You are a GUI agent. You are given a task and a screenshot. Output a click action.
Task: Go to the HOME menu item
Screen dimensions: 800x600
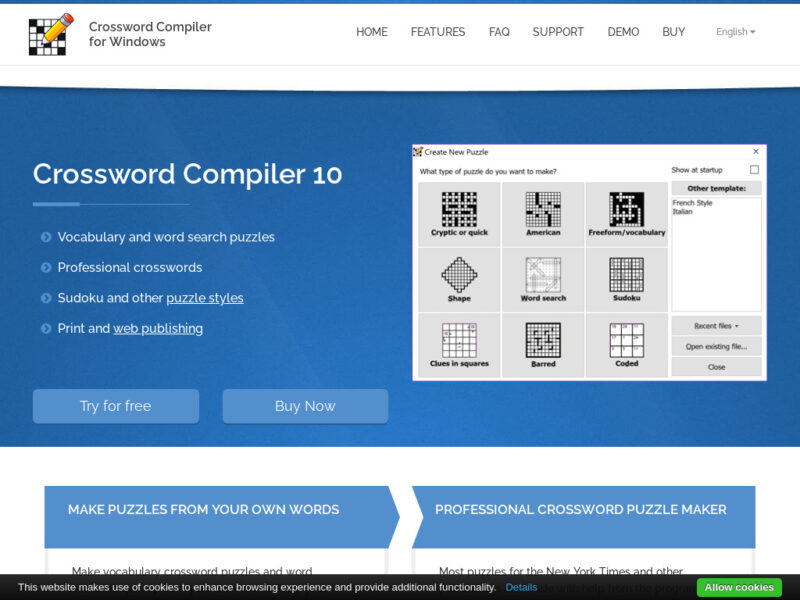click(371, 32)
